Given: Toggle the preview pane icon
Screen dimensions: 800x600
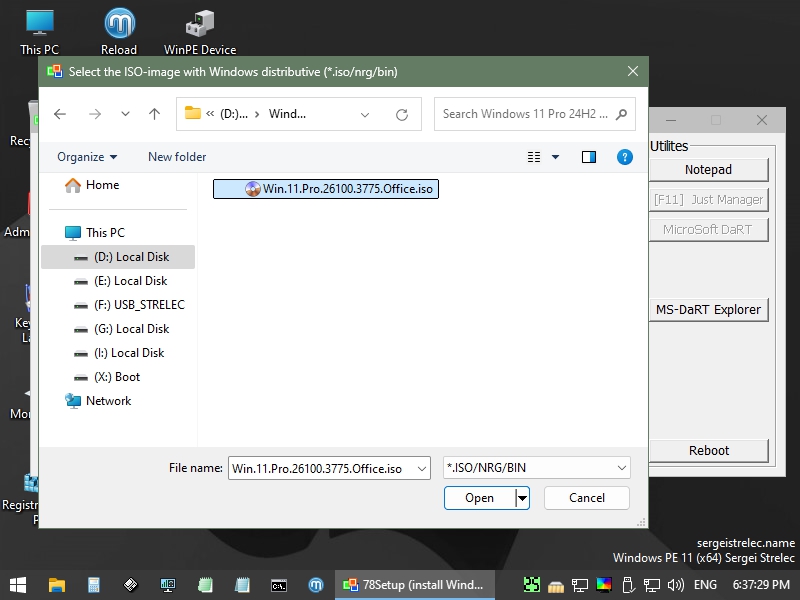Looking at the screenshot, I should (x=589, y=157).
